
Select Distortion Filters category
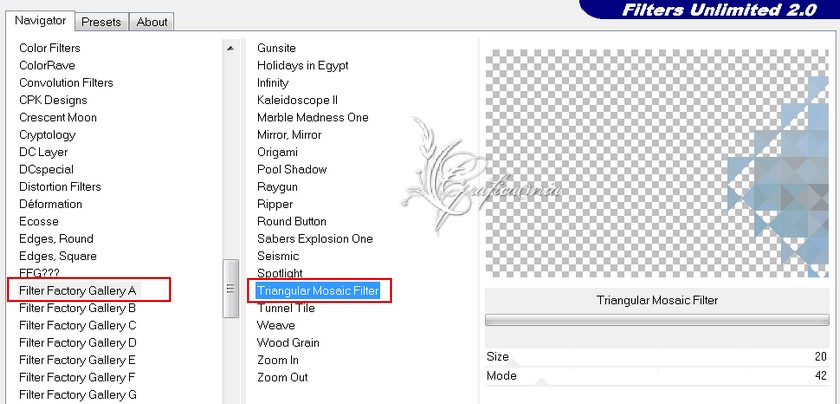tap(60, 187)
